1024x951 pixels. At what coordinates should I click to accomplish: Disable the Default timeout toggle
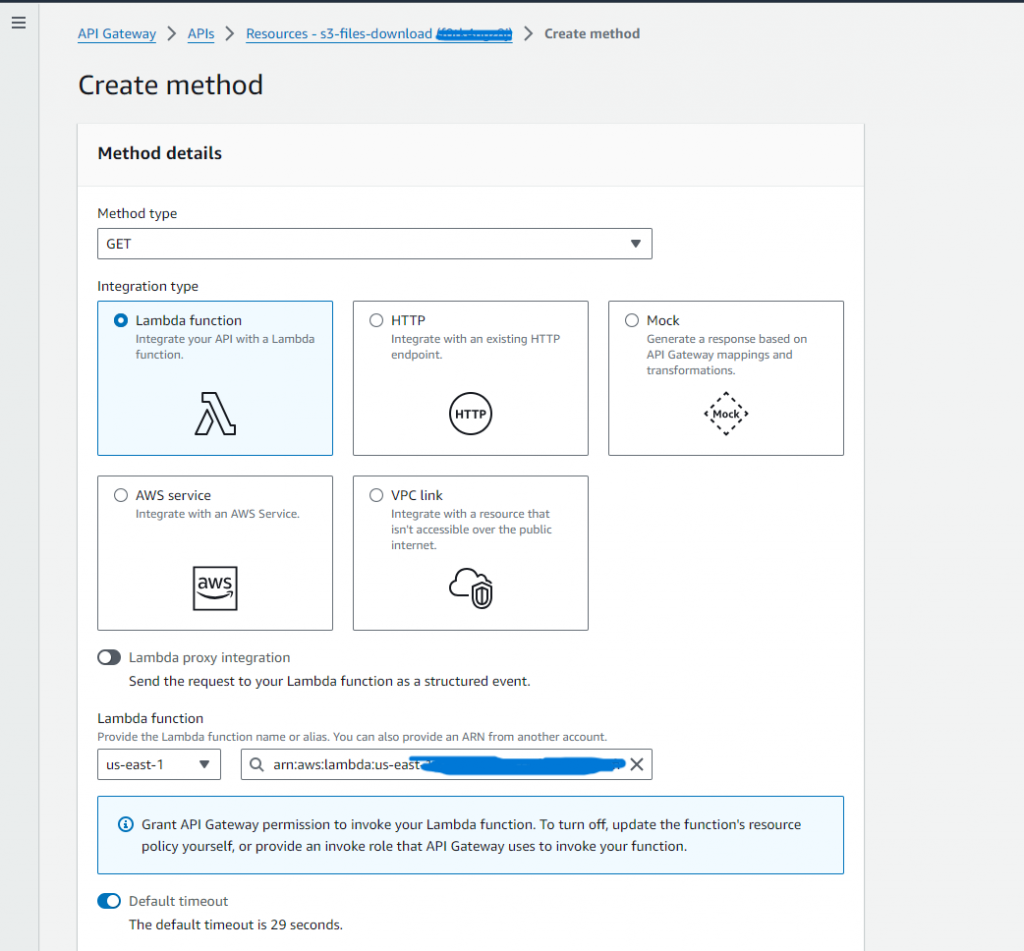click(x=109, y=901)
